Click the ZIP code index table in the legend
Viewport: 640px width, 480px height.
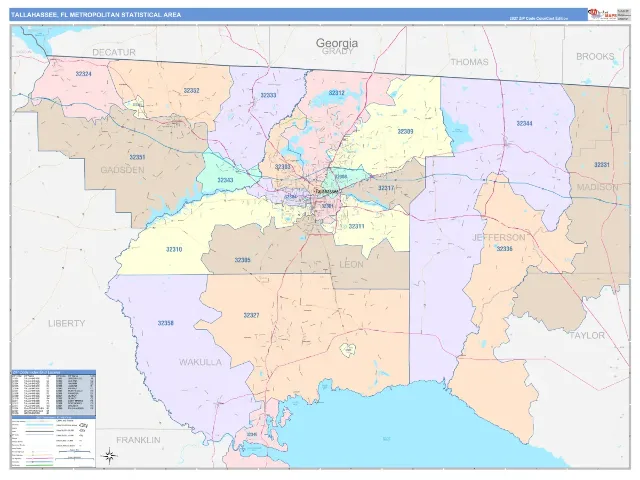coord(53,393)
